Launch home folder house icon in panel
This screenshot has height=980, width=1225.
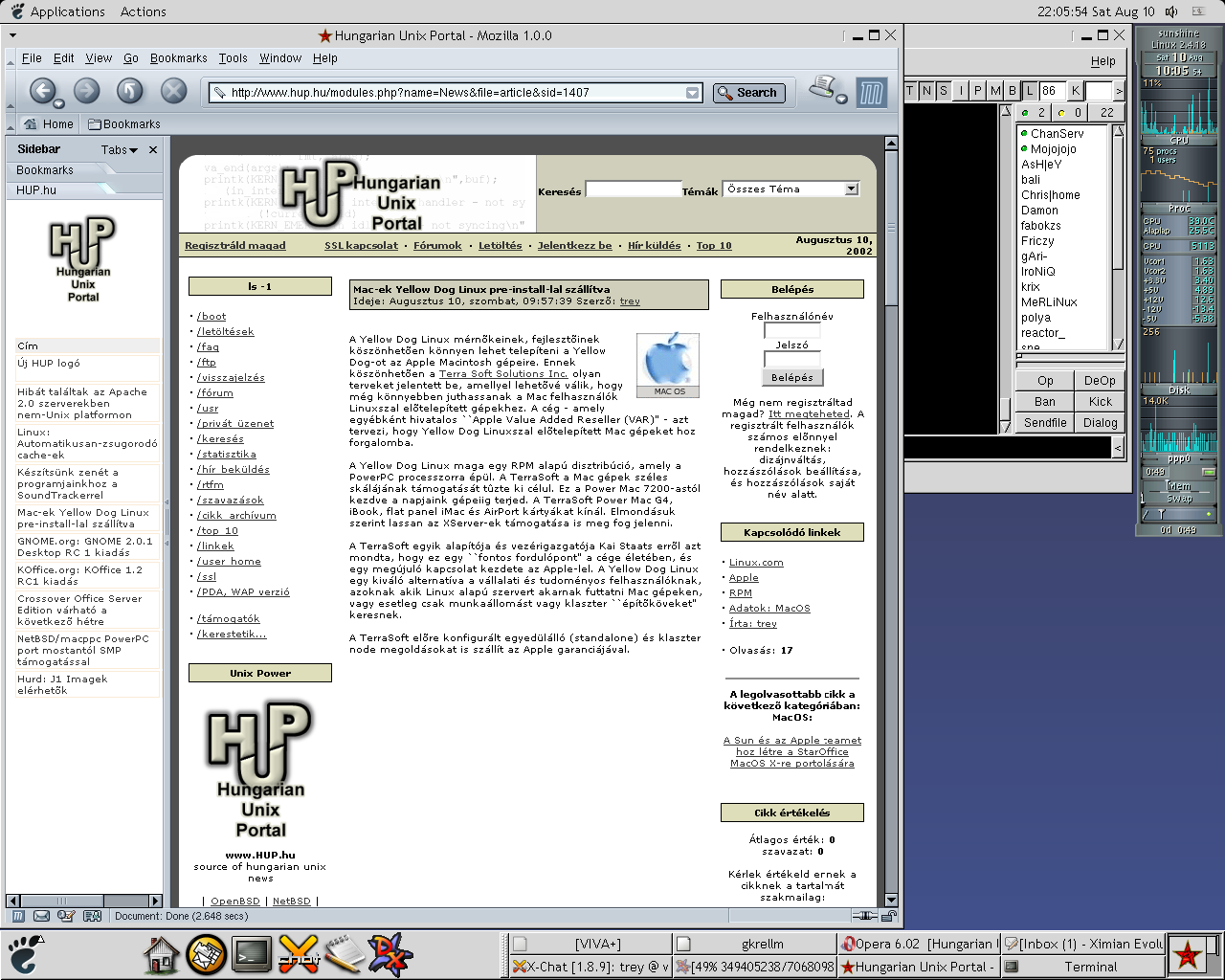[x=162, y=954]
